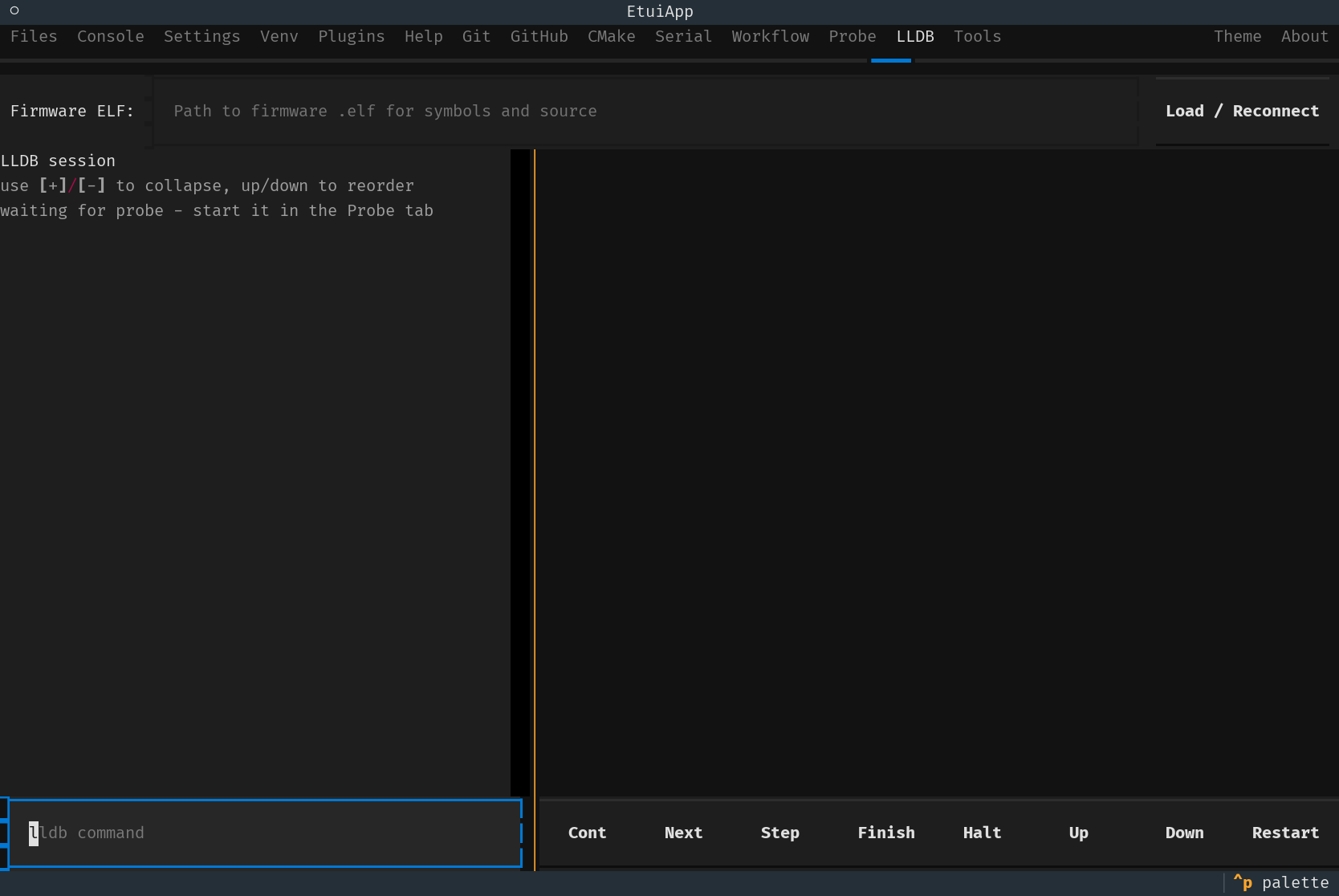This screenshot has width=1339, height=896.
Task: Click the Next debug button
Action: point(684,833)
